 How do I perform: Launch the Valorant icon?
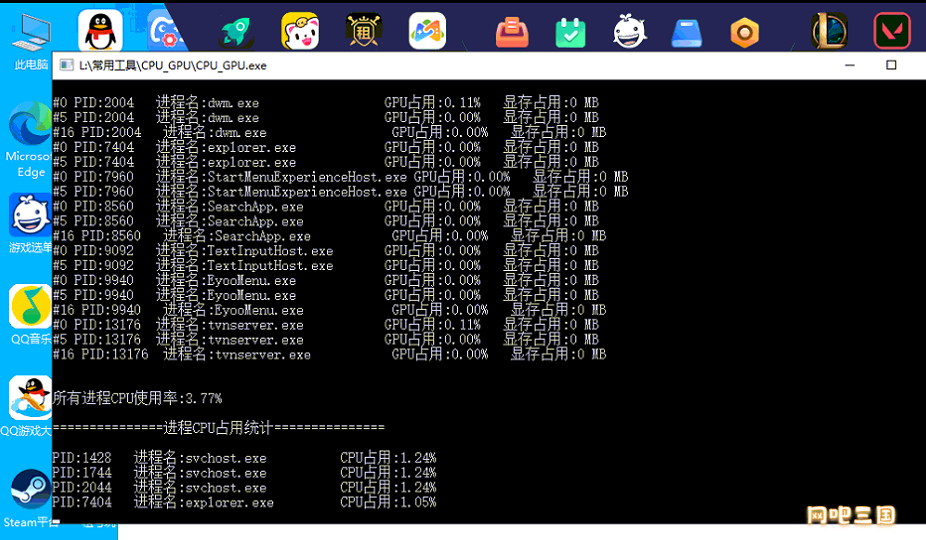tap(892, 31)
